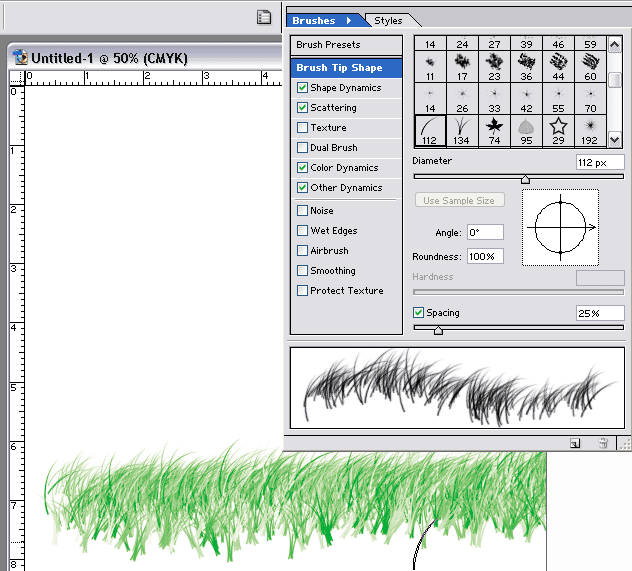This screenshot has height=571, width=632.
Task: Click the disabled Hardness slider track
Action: (x=518, y=292)
